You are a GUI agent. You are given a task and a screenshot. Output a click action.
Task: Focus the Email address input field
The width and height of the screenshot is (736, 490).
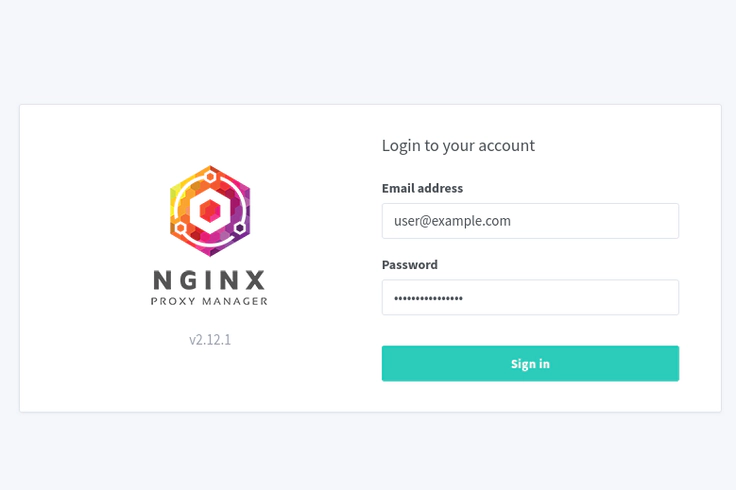click(x=530, y=221)
